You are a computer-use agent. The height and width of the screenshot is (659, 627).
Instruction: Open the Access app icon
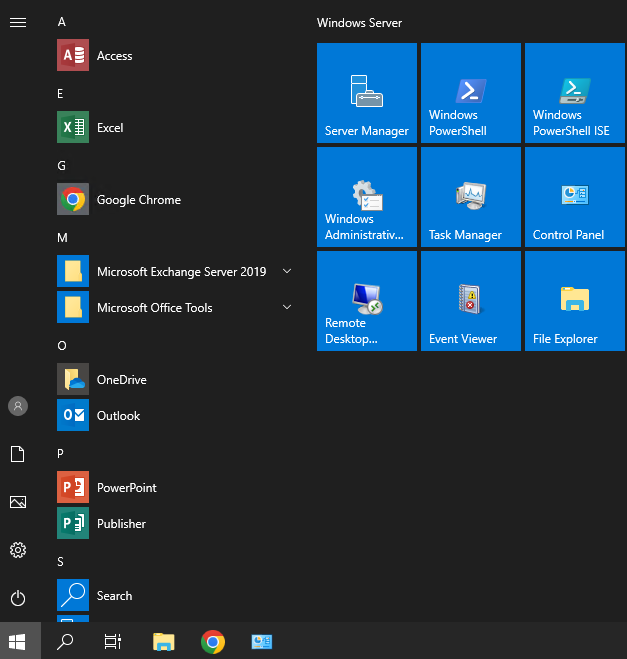click(x=73, y=55)
